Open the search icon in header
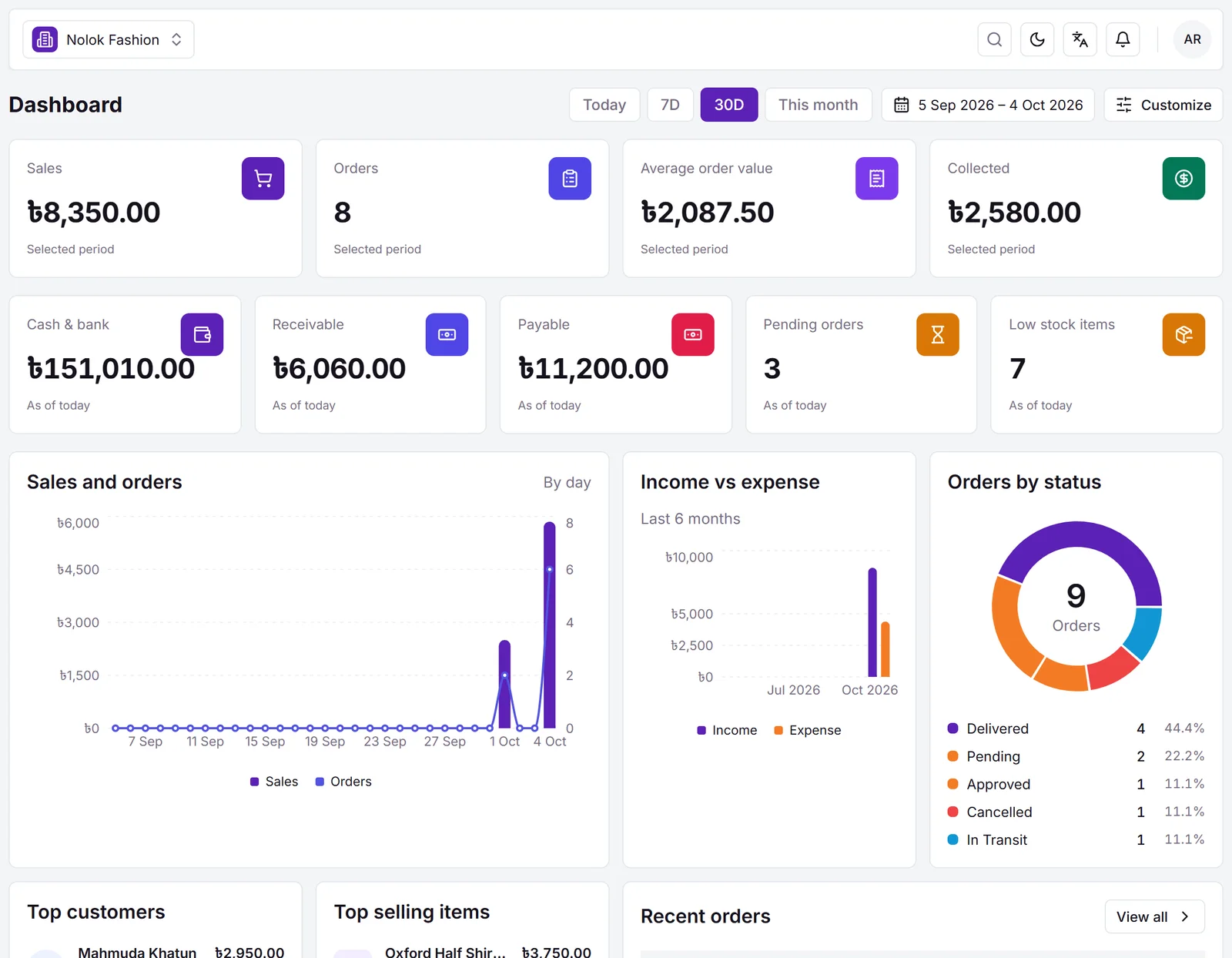1232x958 pixels. [994, 39]
